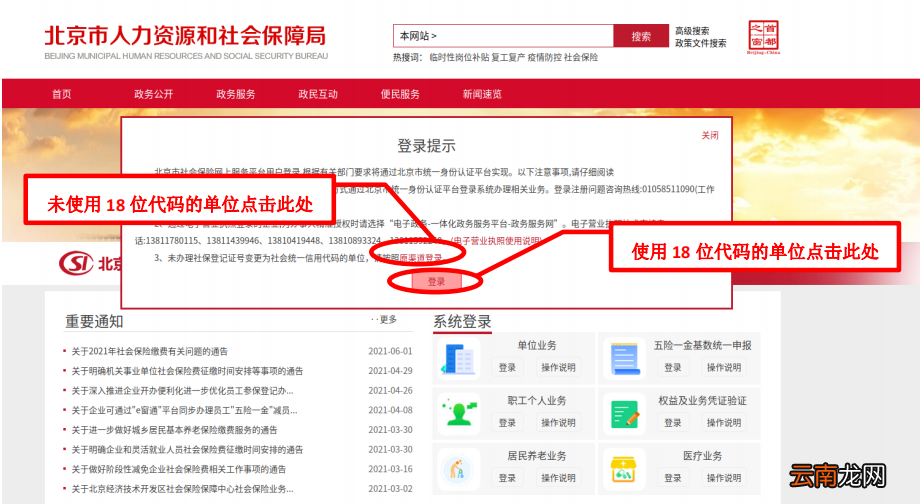This screenshot has height=504, width=923.
Task: Click hot search term 临时性岗位补贴
Action: click(x=459, y=57)
